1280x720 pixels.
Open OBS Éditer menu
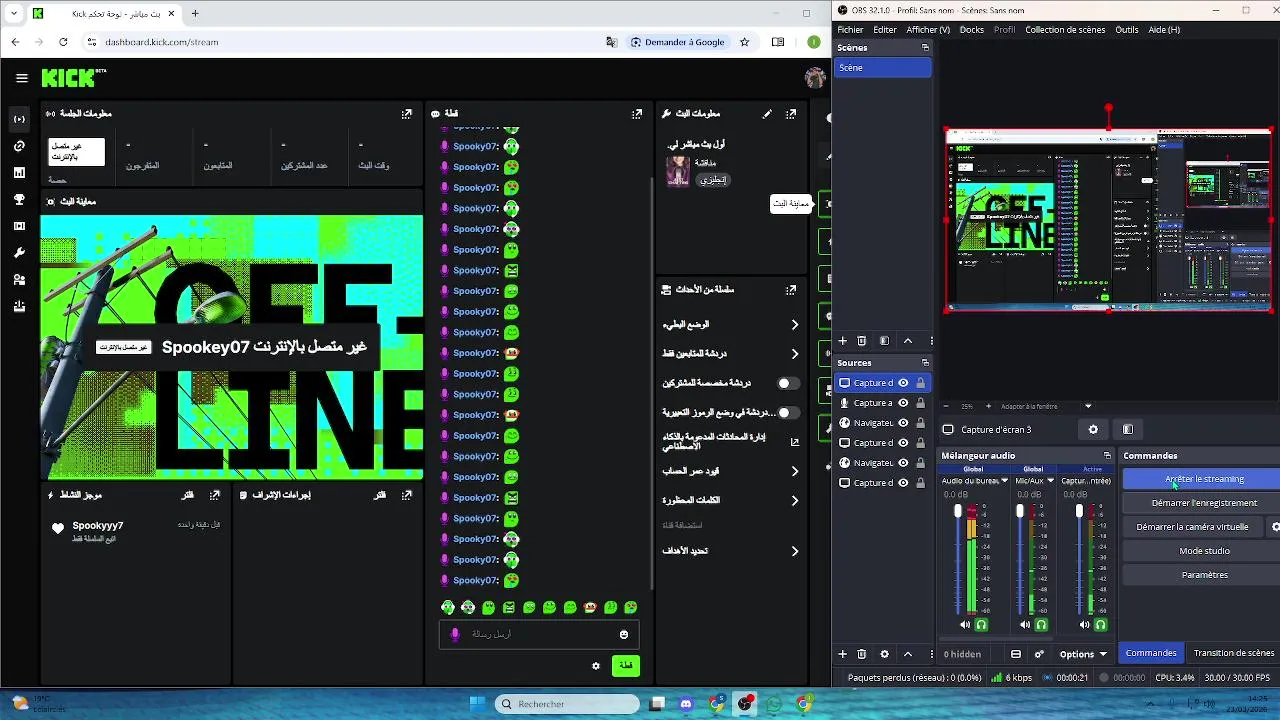[x=885, y=30]
